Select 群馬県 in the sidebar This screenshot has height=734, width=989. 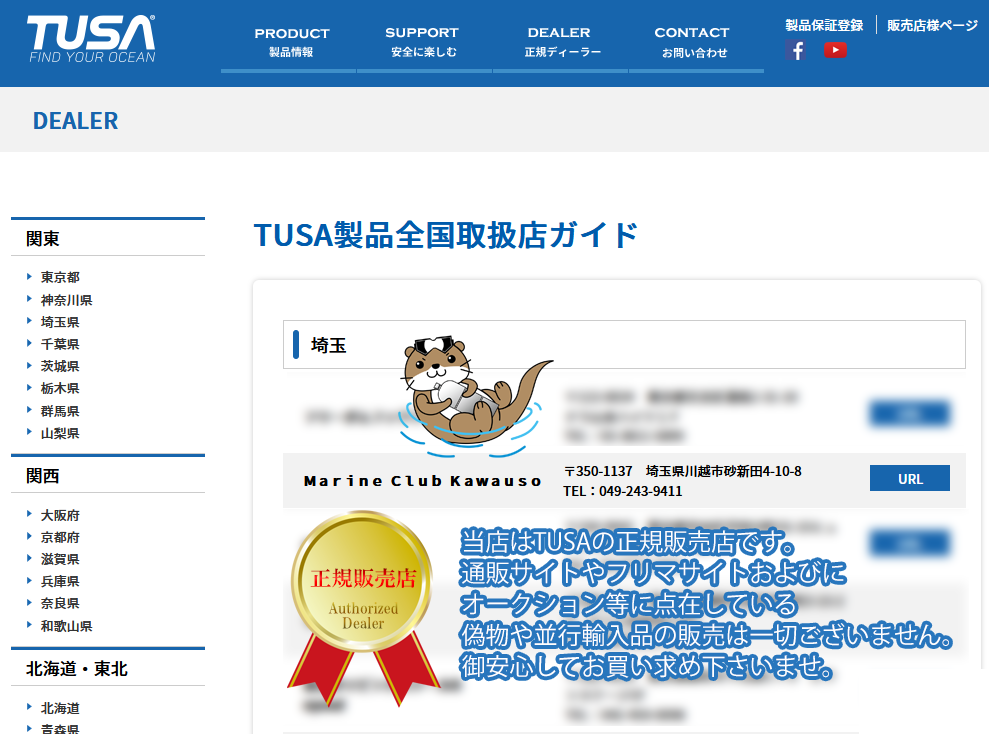point(60,411)
